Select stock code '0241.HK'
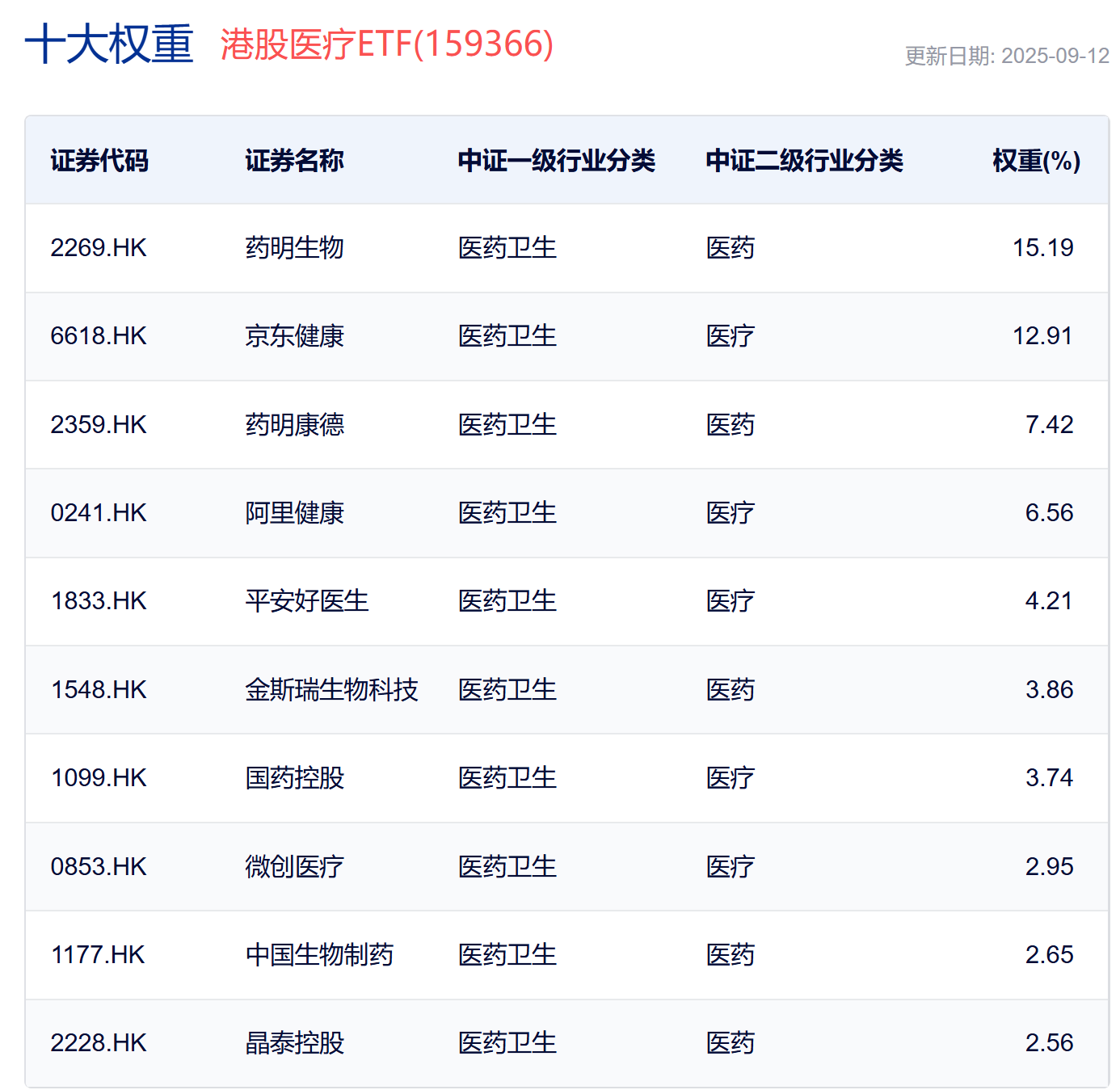 [x=99, y=513]
